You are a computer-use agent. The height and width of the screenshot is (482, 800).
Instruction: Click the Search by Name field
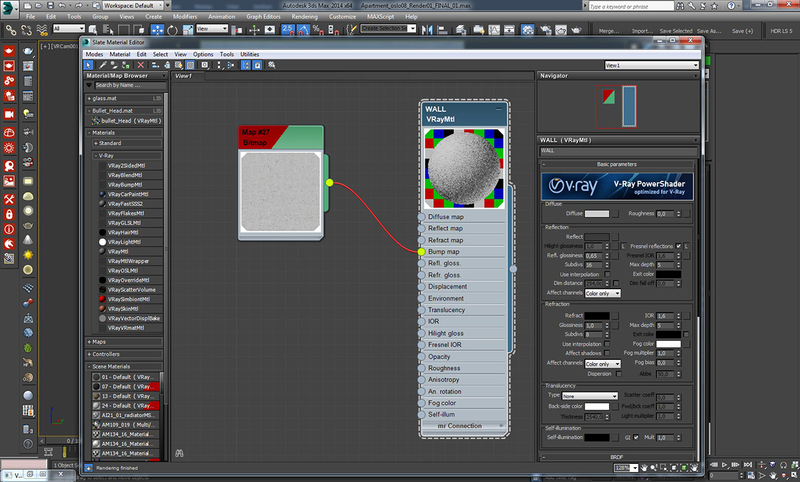click(x=130, y=85)
